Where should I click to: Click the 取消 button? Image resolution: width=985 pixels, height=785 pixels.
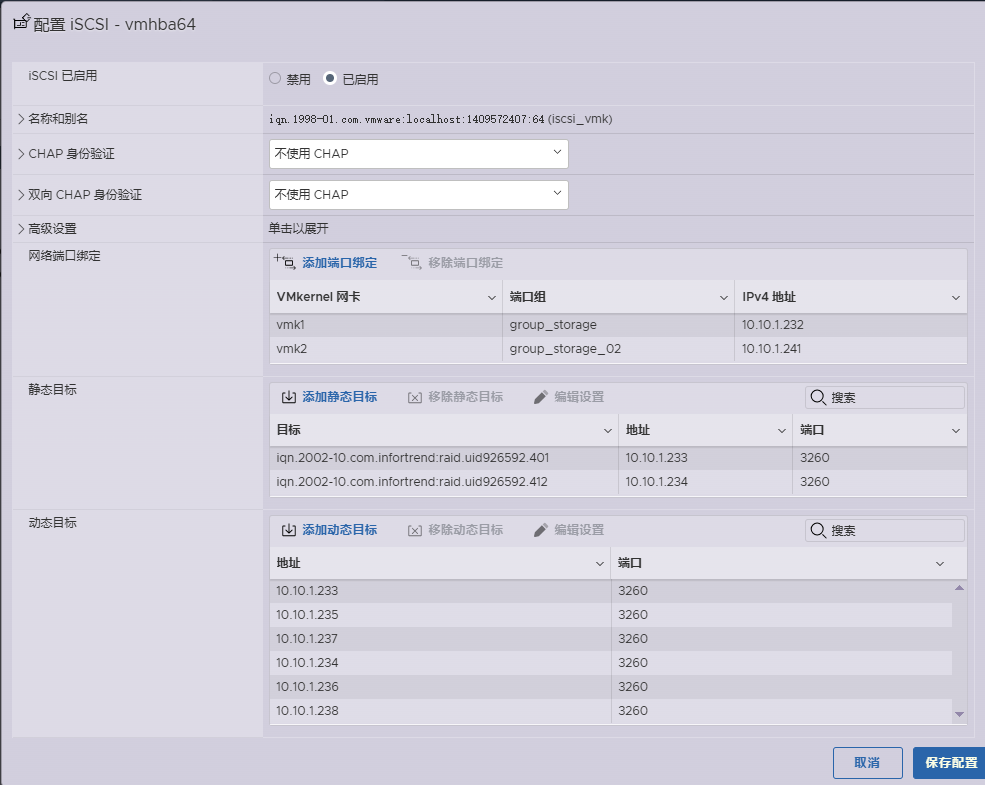point(866,762)
